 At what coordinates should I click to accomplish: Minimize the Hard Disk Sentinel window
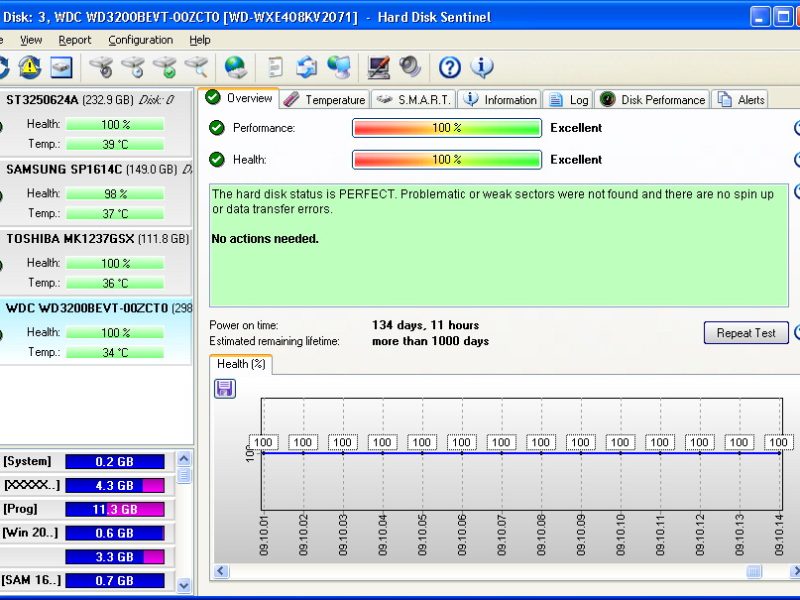[x=760, y=17]
